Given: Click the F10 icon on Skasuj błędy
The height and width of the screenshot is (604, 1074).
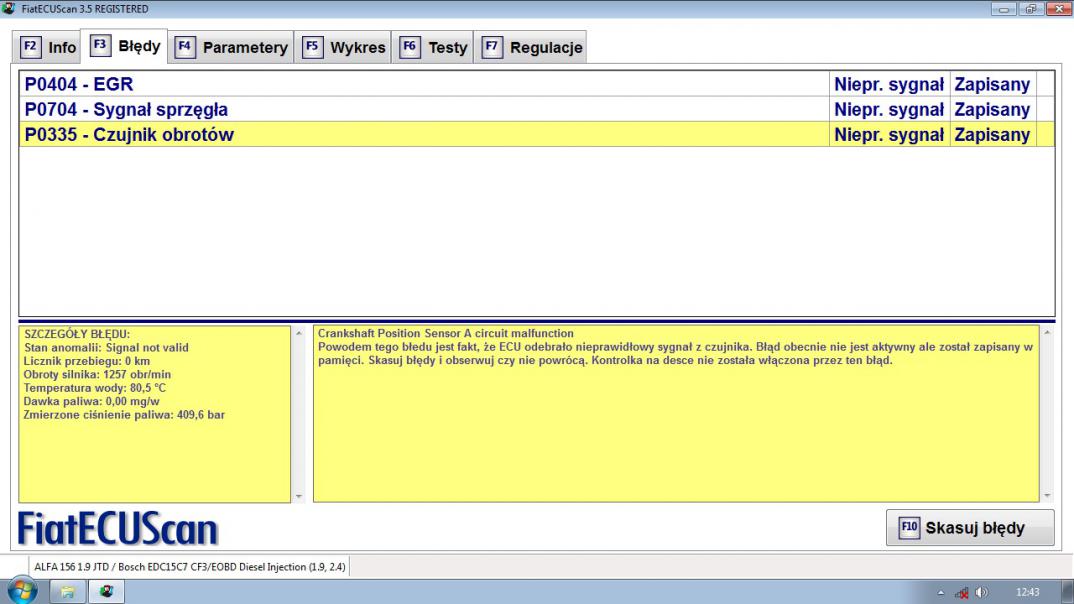Looking at the screenshot, I should pos(909,528).
